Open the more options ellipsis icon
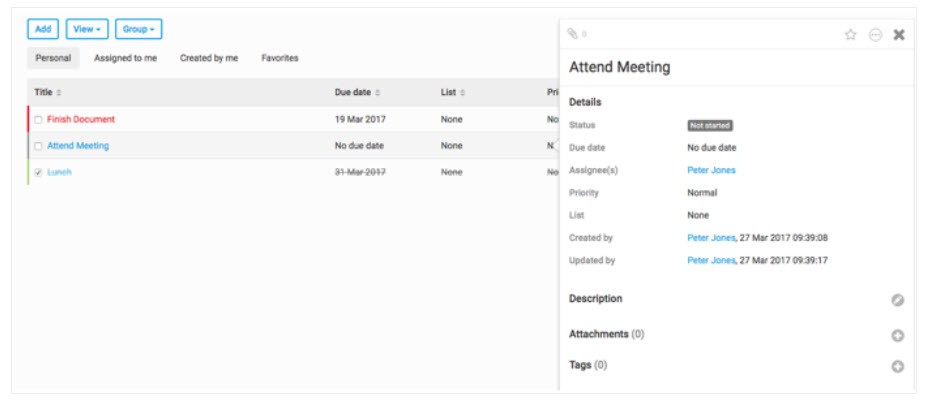 pyautogui.click(x=875, y=34)
